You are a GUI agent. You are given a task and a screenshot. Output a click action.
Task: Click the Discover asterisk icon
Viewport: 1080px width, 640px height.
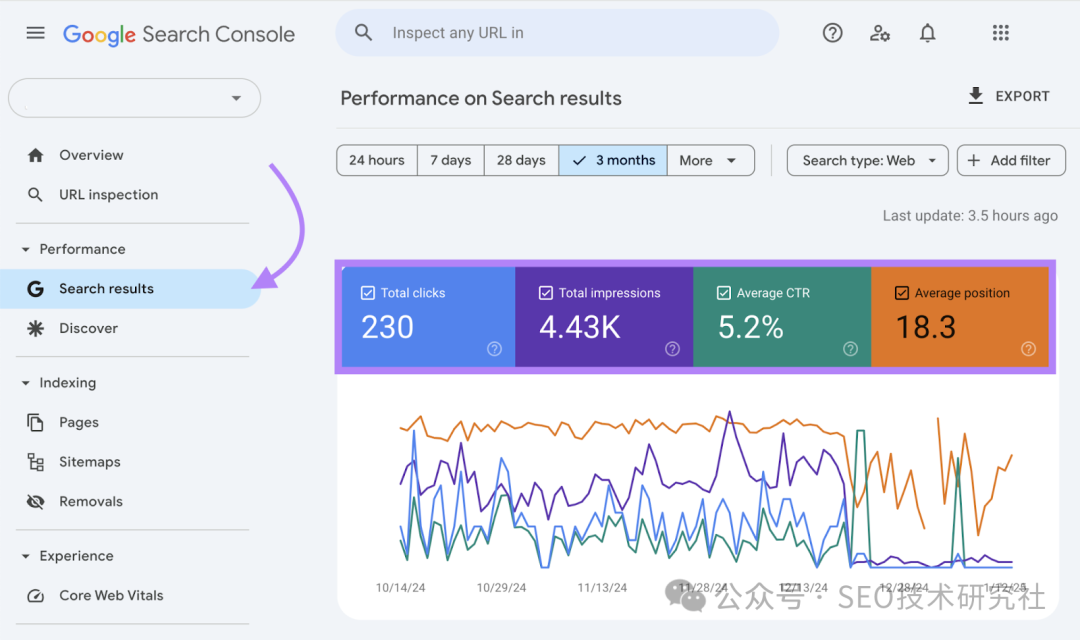(35, 329)
